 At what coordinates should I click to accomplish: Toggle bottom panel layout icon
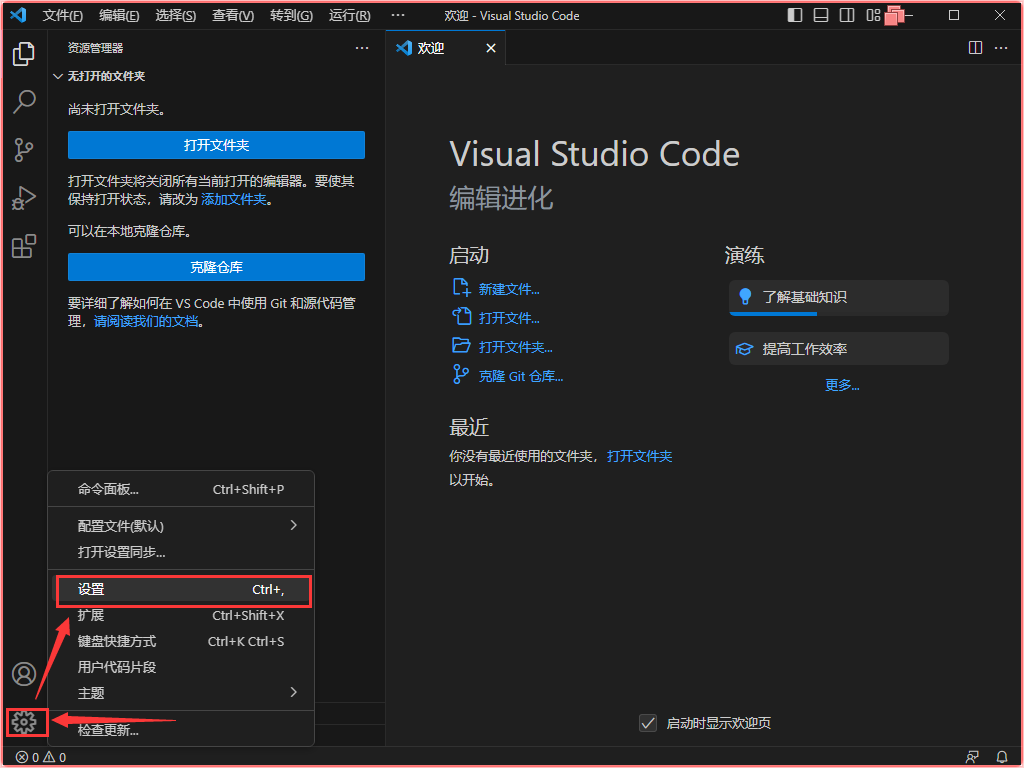click(x=821, y=15)
